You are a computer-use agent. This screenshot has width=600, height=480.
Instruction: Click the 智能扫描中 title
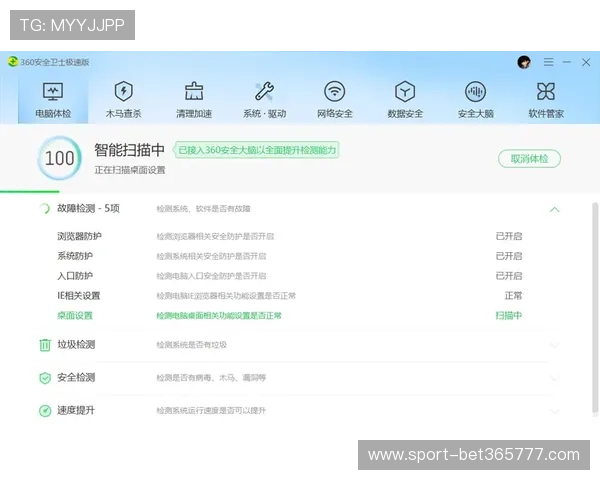(129, 150)
